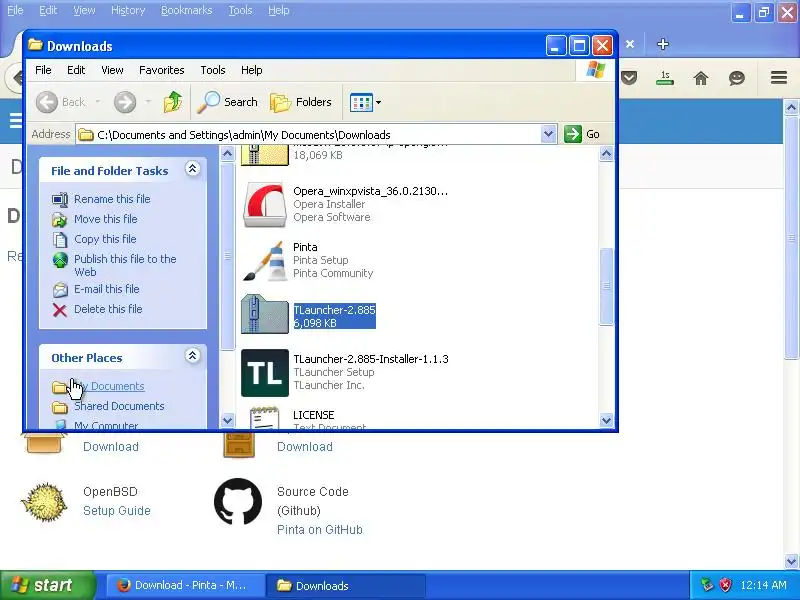
Task: Open the Firefox Bookmarks menu
Action: [186, 10]
